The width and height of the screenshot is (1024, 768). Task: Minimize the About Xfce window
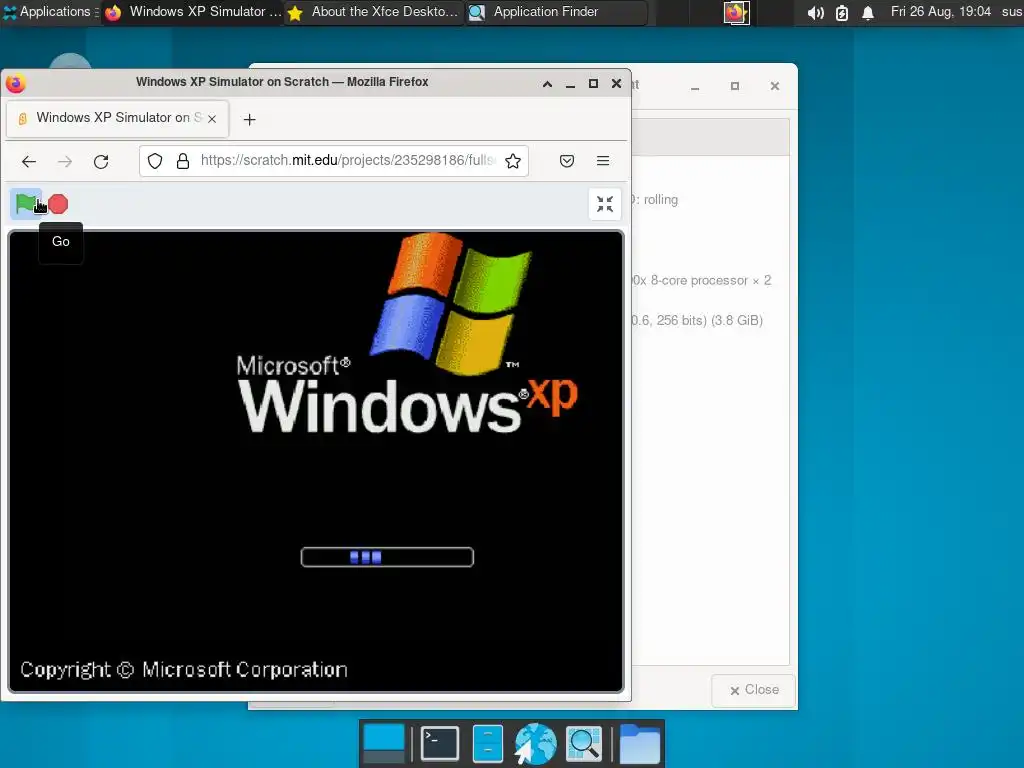pos(695,86)
